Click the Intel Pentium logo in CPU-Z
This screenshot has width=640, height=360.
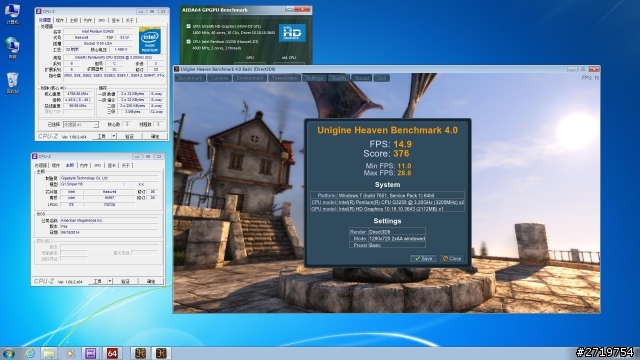coord(150,41)
